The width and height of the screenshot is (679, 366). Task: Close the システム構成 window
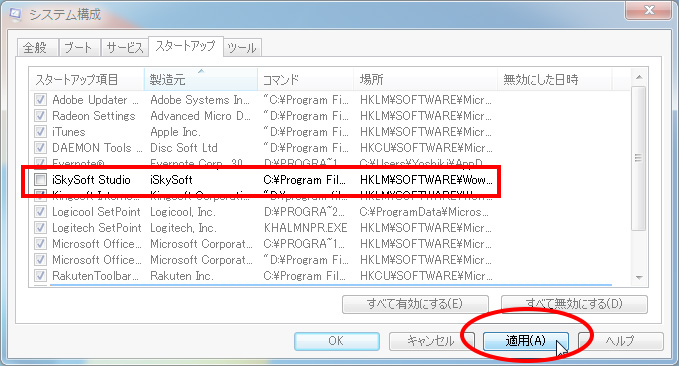[649, 10]
